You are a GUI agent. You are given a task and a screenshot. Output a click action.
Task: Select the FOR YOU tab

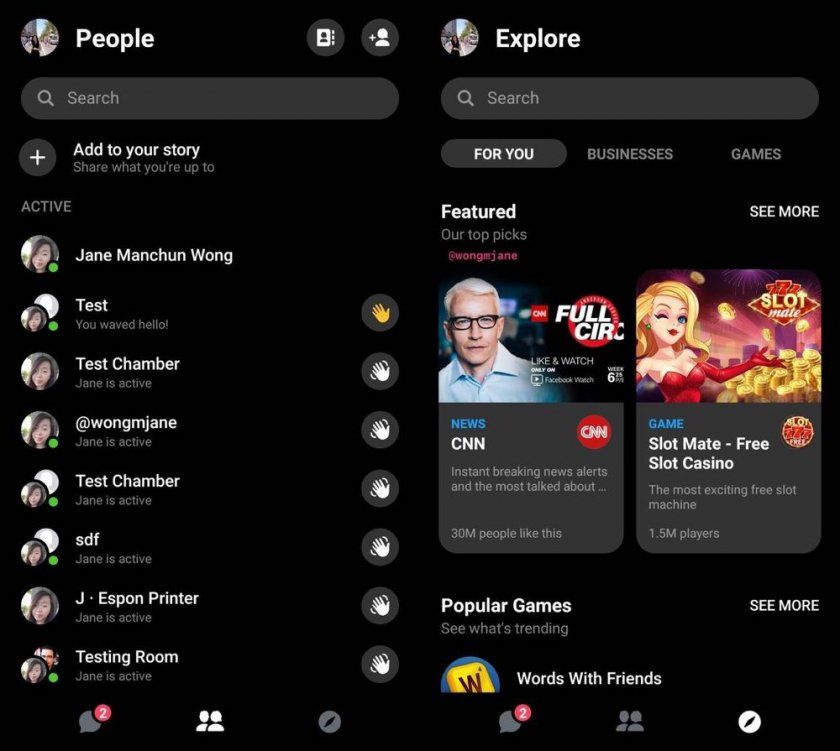point(503,154)
